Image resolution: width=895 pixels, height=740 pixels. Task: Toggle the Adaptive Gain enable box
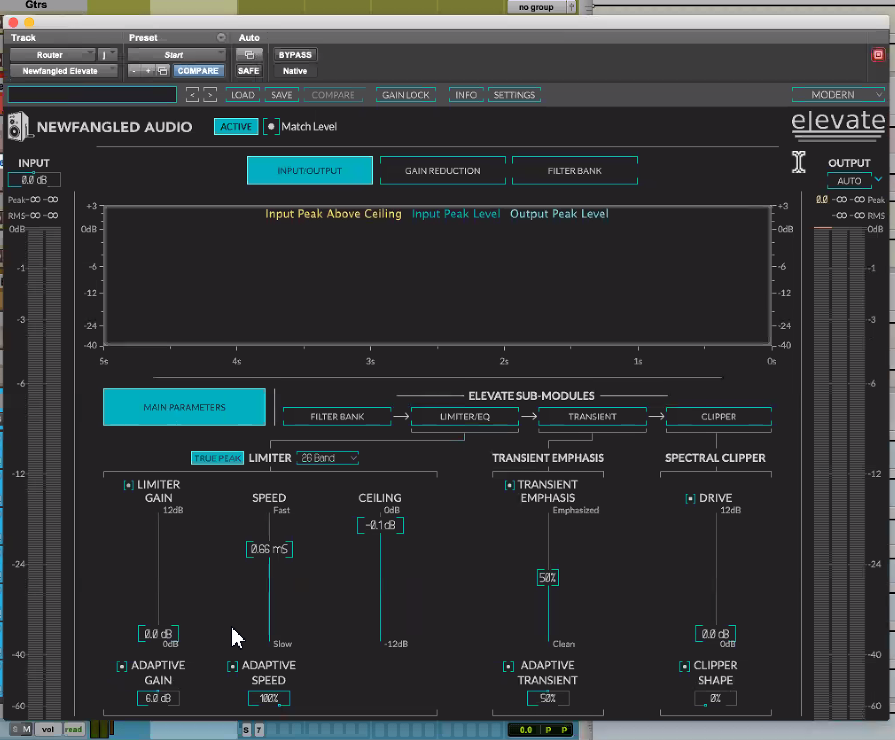coord(122,666)
